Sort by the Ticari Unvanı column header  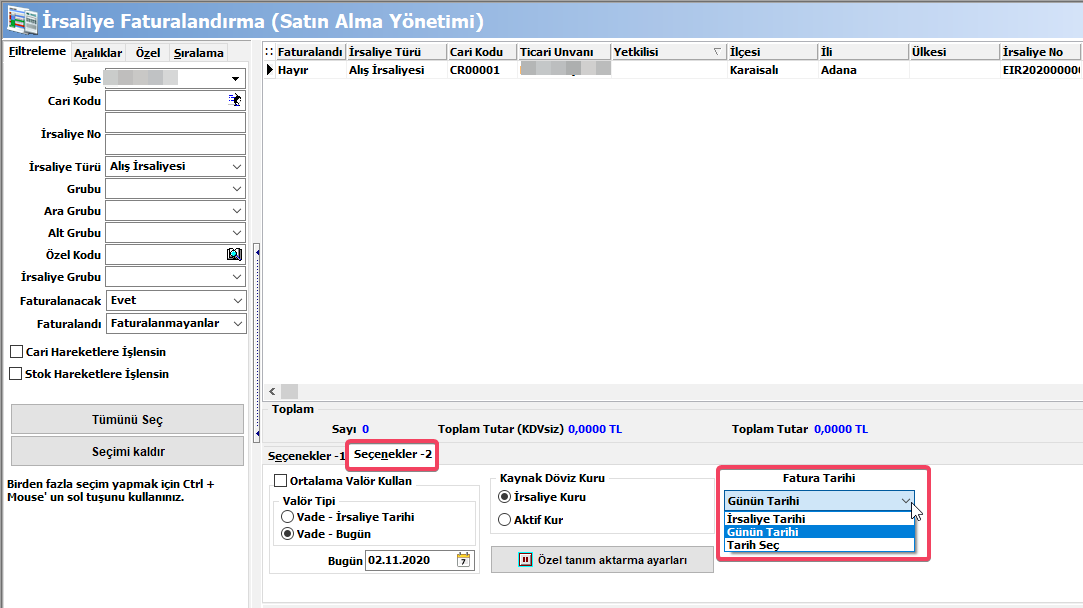(564, 52)
